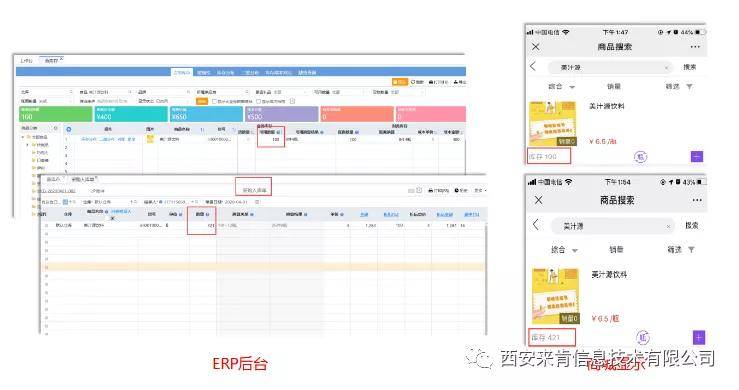739x390 pixels.
Task: Clear the search text in bottom phone screen
Action: (x=668, y=226)
